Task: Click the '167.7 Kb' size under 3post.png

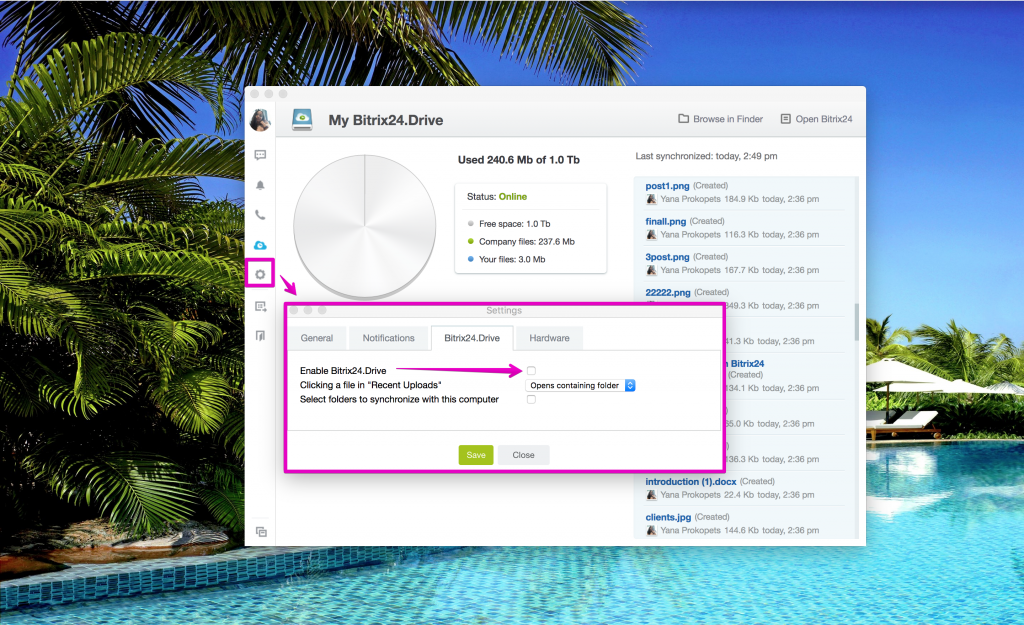Action: coord(741,270)
